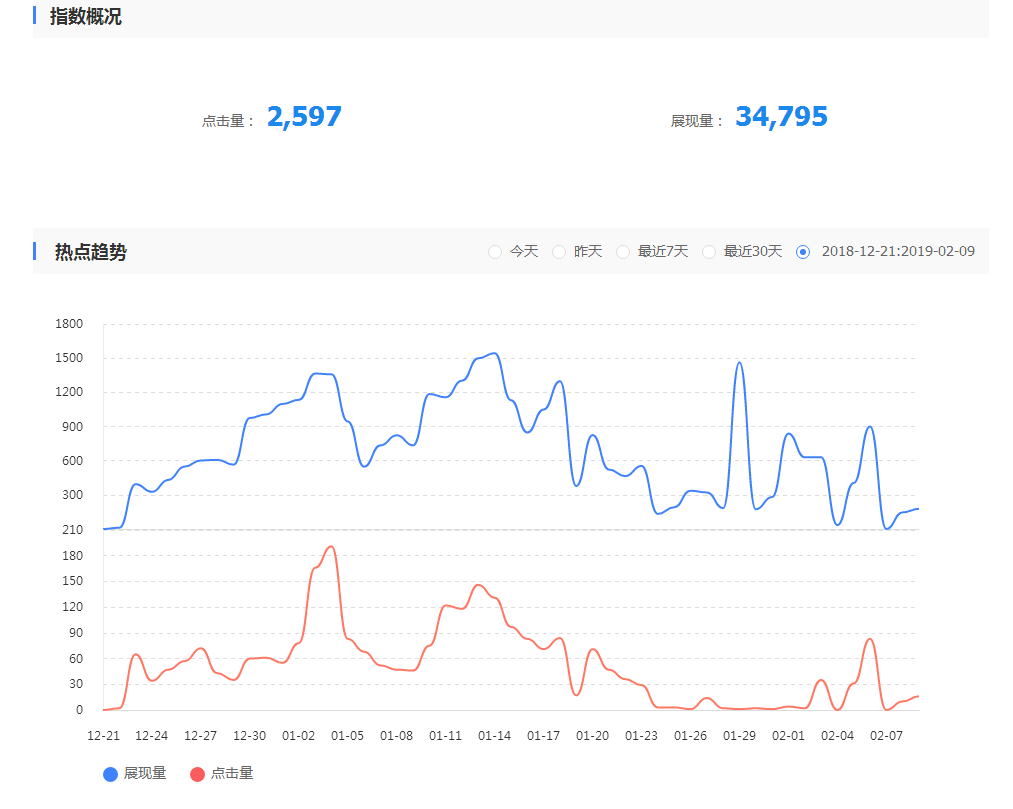Click the 1800 label on the y-axis
The height and width of the screenshot is (809, 1013).
pyautogui.click(x=70, y=324)
